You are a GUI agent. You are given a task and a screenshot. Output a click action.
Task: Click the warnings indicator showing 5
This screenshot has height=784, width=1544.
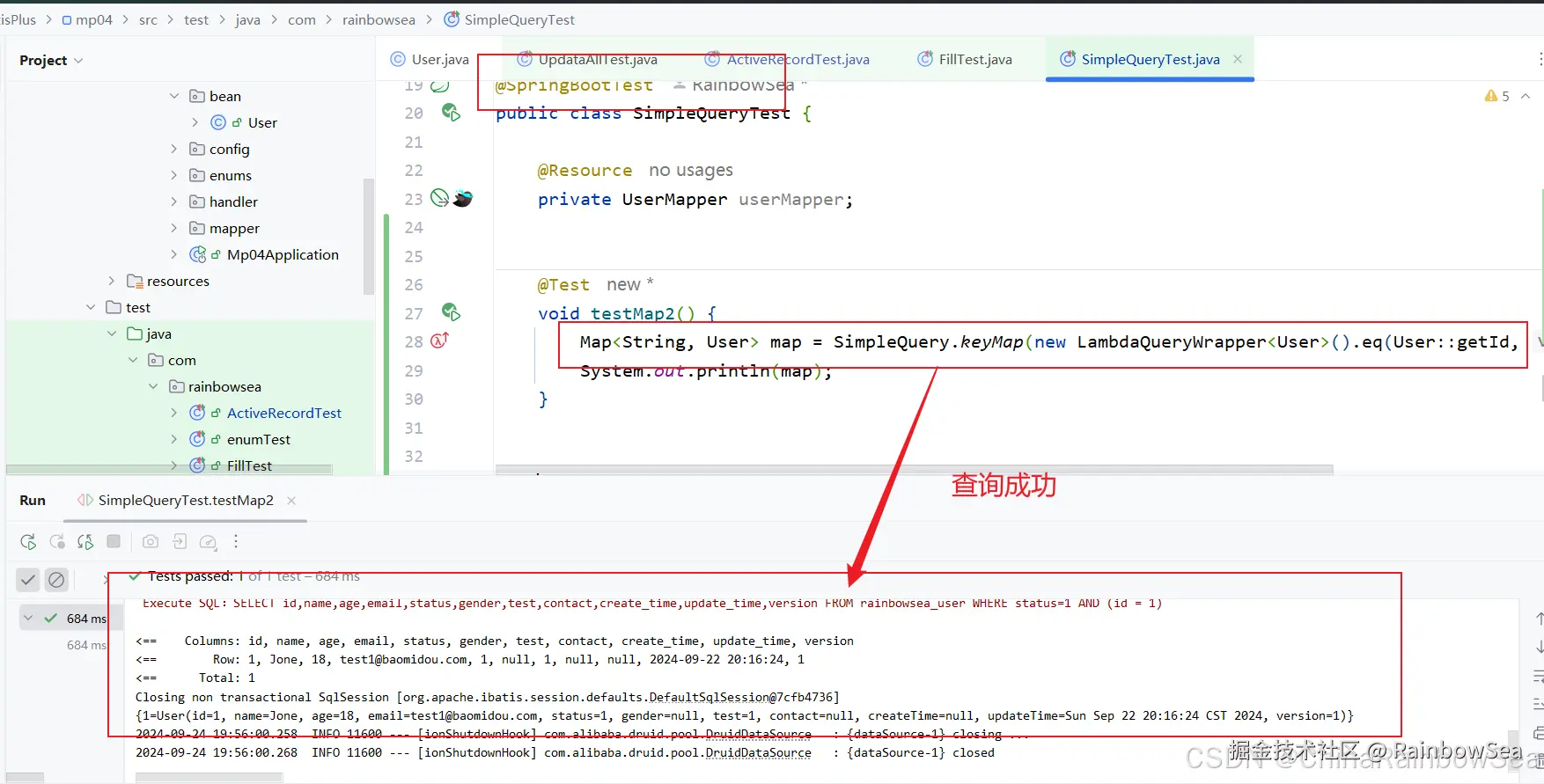point(1496,96)
